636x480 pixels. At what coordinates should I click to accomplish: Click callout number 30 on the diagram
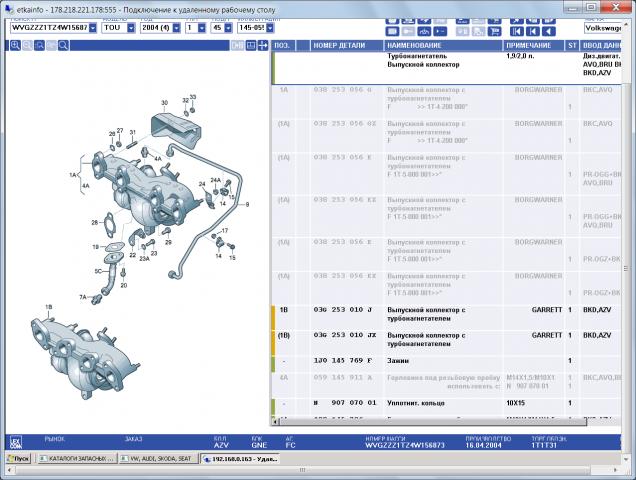pos(164,103)
